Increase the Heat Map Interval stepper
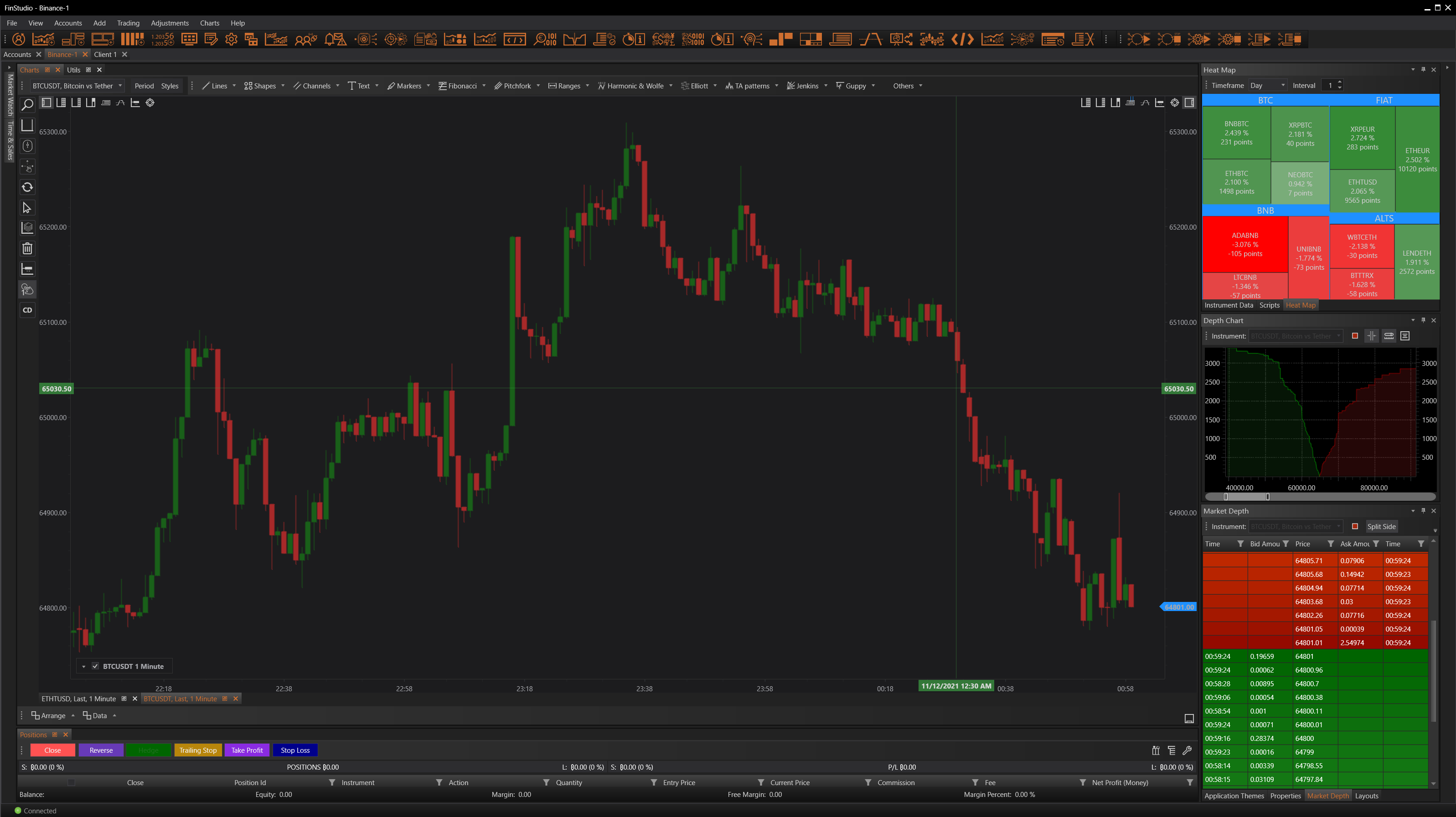 click(x=1340, y=82)
